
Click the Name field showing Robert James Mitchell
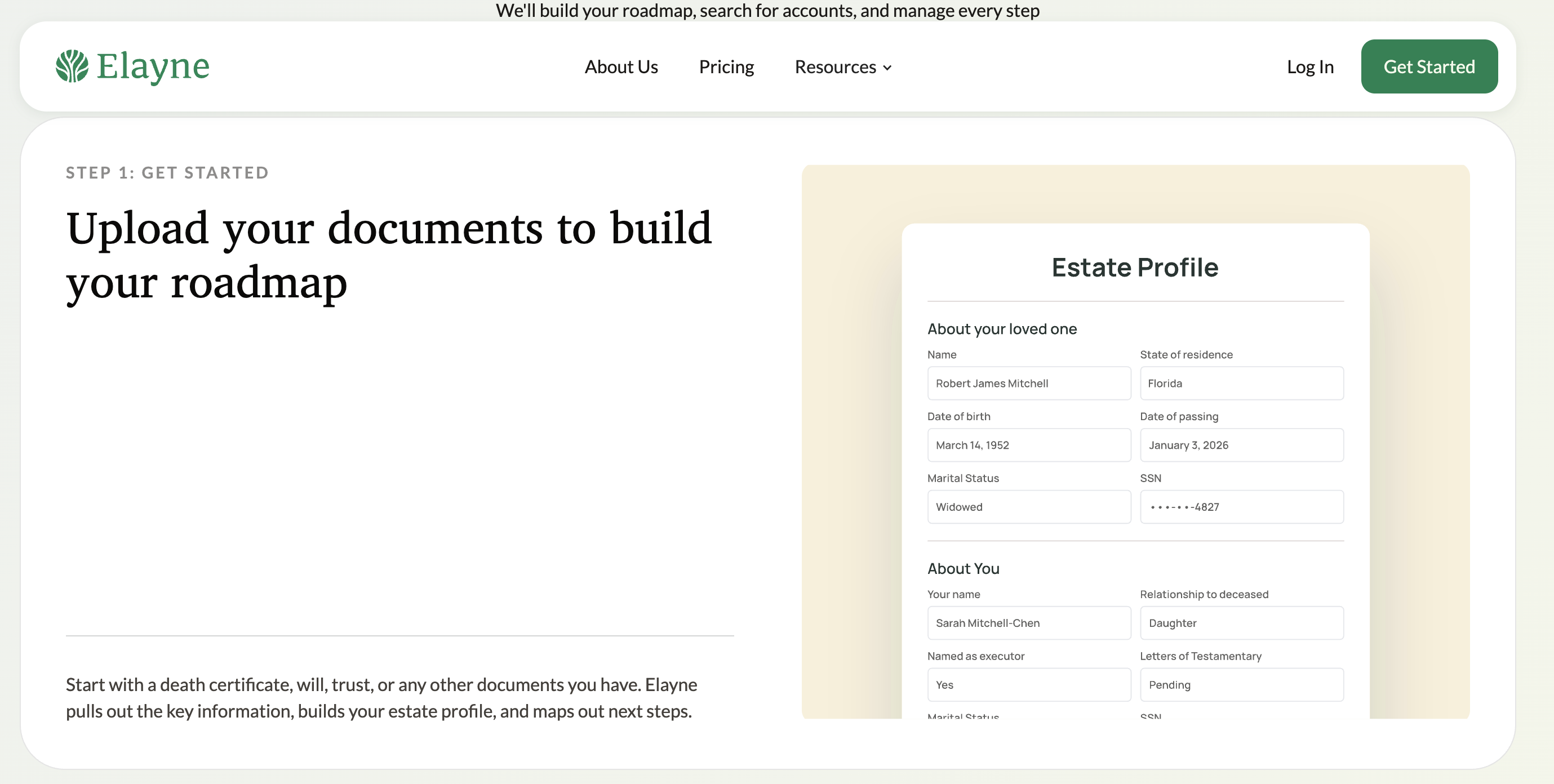(x=1028, y=384)
